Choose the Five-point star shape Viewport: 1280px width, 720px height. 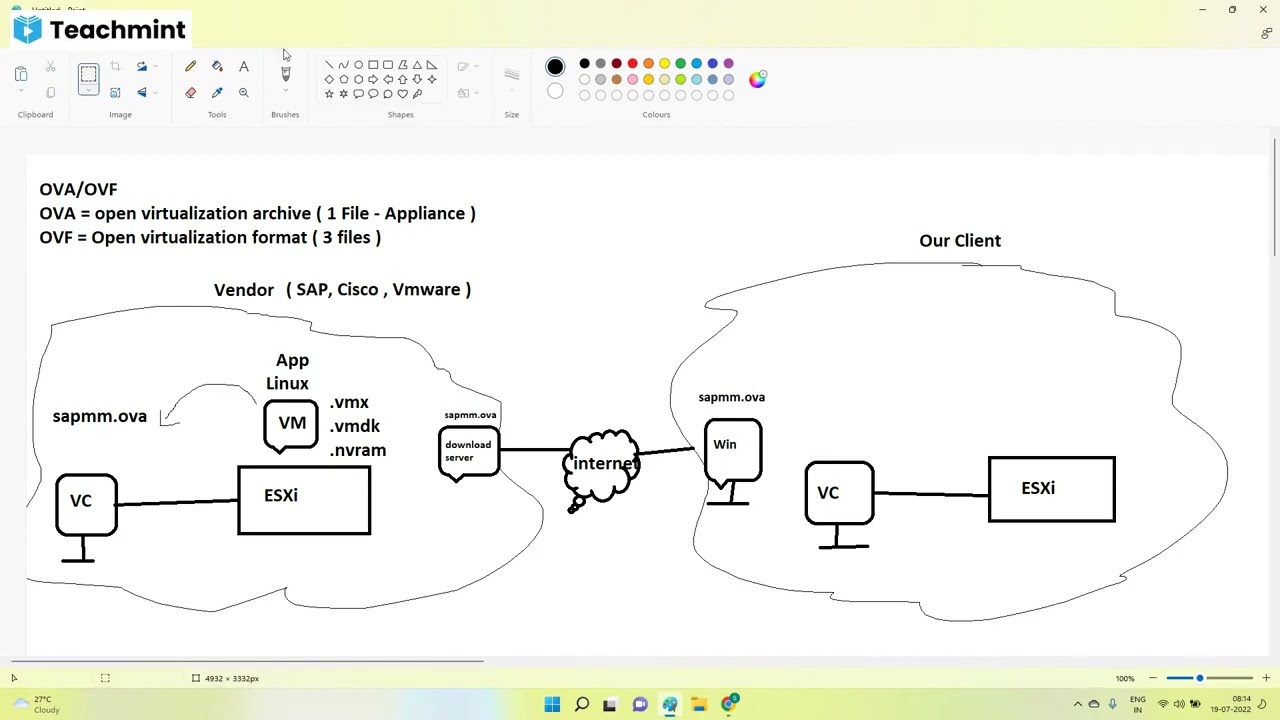click(329, 94)
